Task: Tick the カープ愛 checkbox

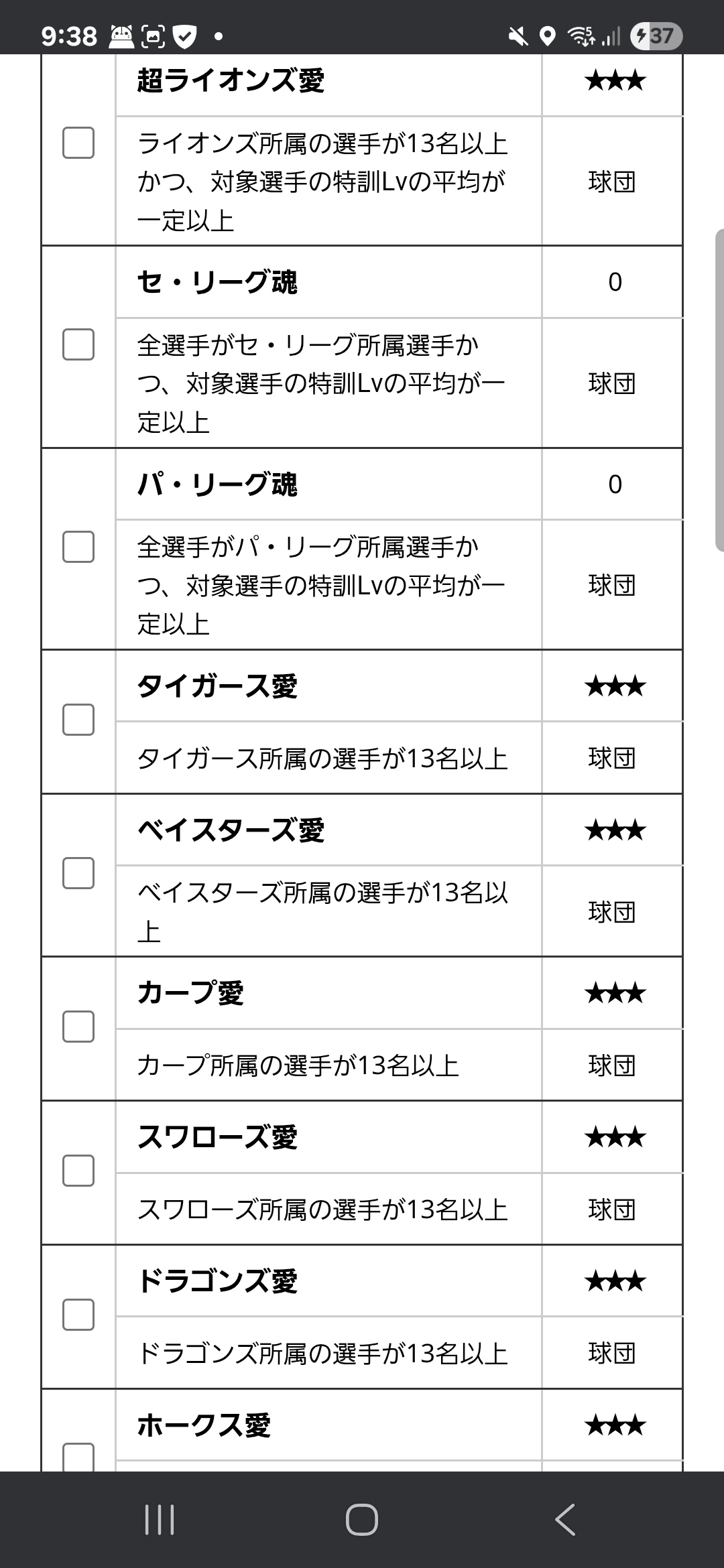Action: click(78, 1027)
